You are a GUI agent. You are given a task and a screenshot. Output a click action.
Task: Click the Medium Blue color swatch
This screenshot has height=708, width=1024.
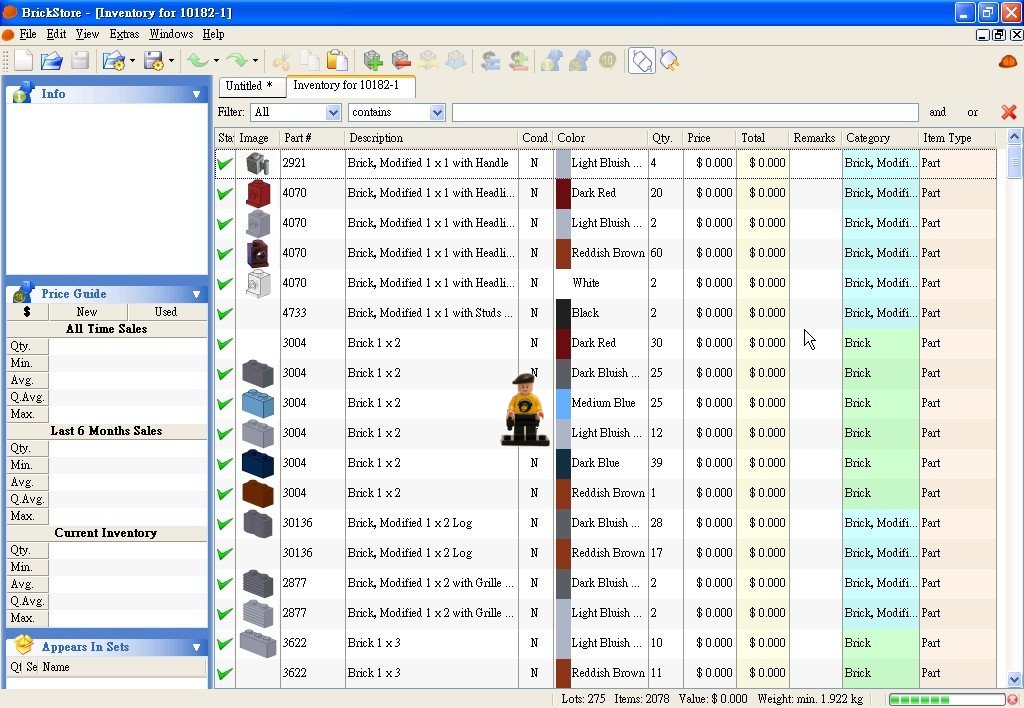click(x=563, y=403)
